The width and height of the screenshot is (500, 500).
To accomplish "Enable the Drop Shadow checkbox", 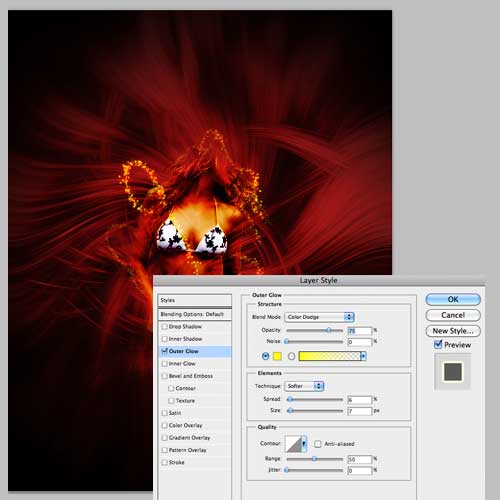I will tap(164, 327).
